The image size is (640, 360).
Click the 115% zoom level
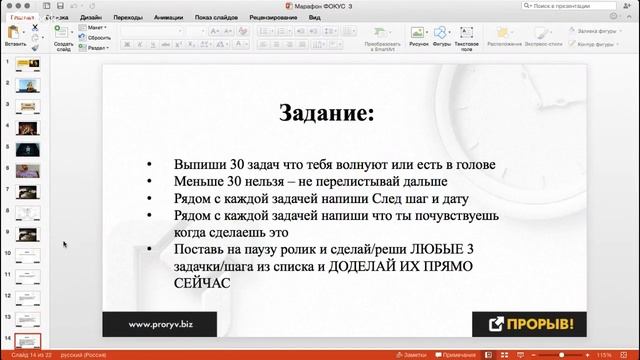pyautogui.click(x=604, y=355)
